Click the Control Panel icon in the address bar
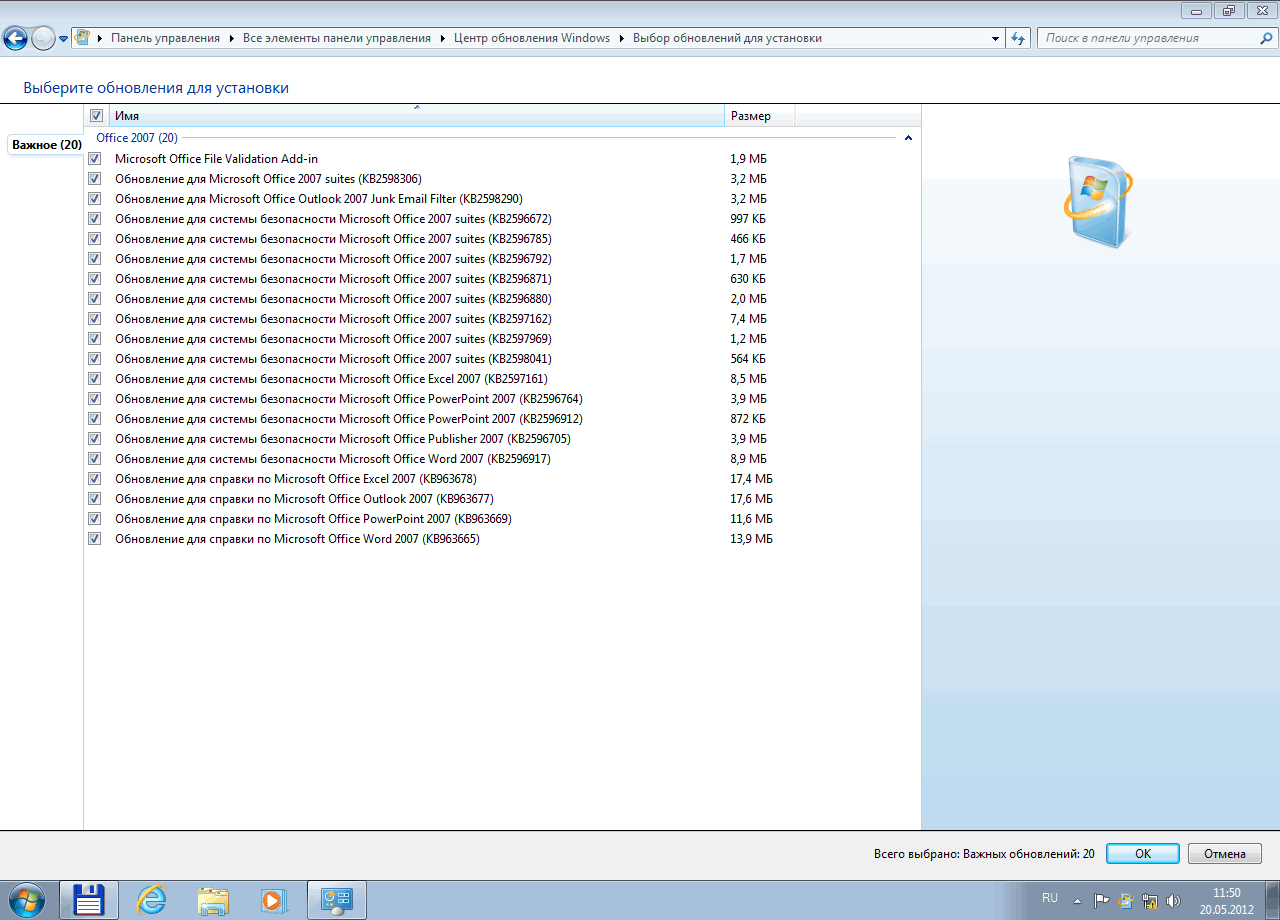Image resolution: width=1280 pixels, height=920 pixels. coord(83,38)
